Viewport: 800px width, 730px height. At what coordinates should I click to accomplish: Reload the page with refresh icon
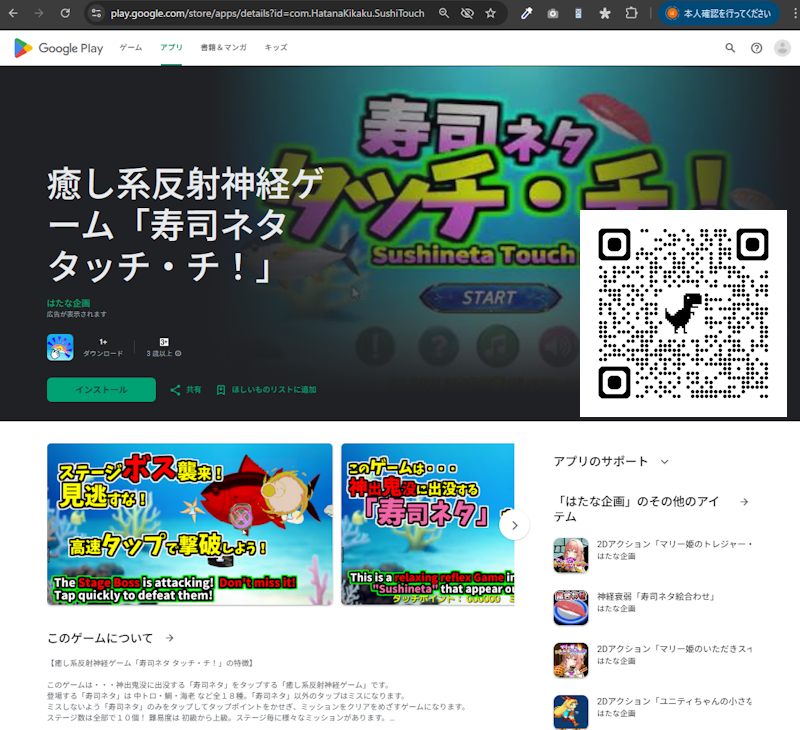pyautogui.click(x=65, y=13)
